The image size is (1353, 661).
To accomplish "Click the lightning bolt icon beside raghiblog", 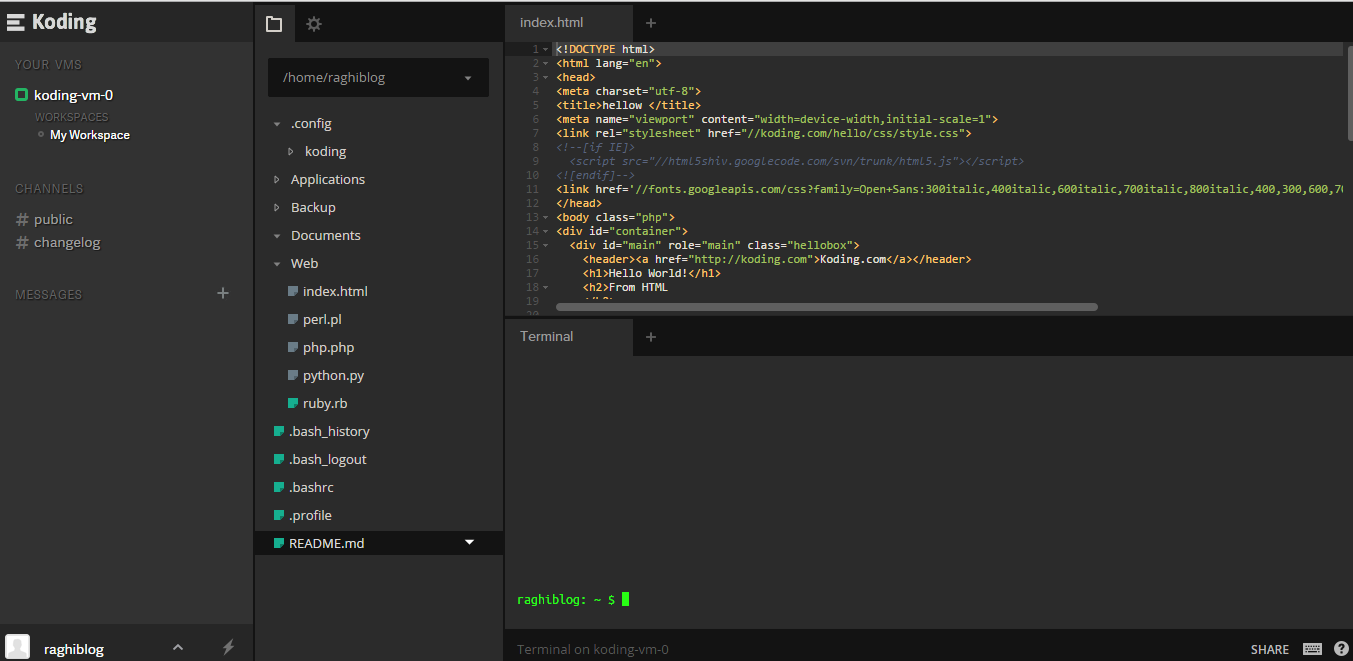I will 228,647.
